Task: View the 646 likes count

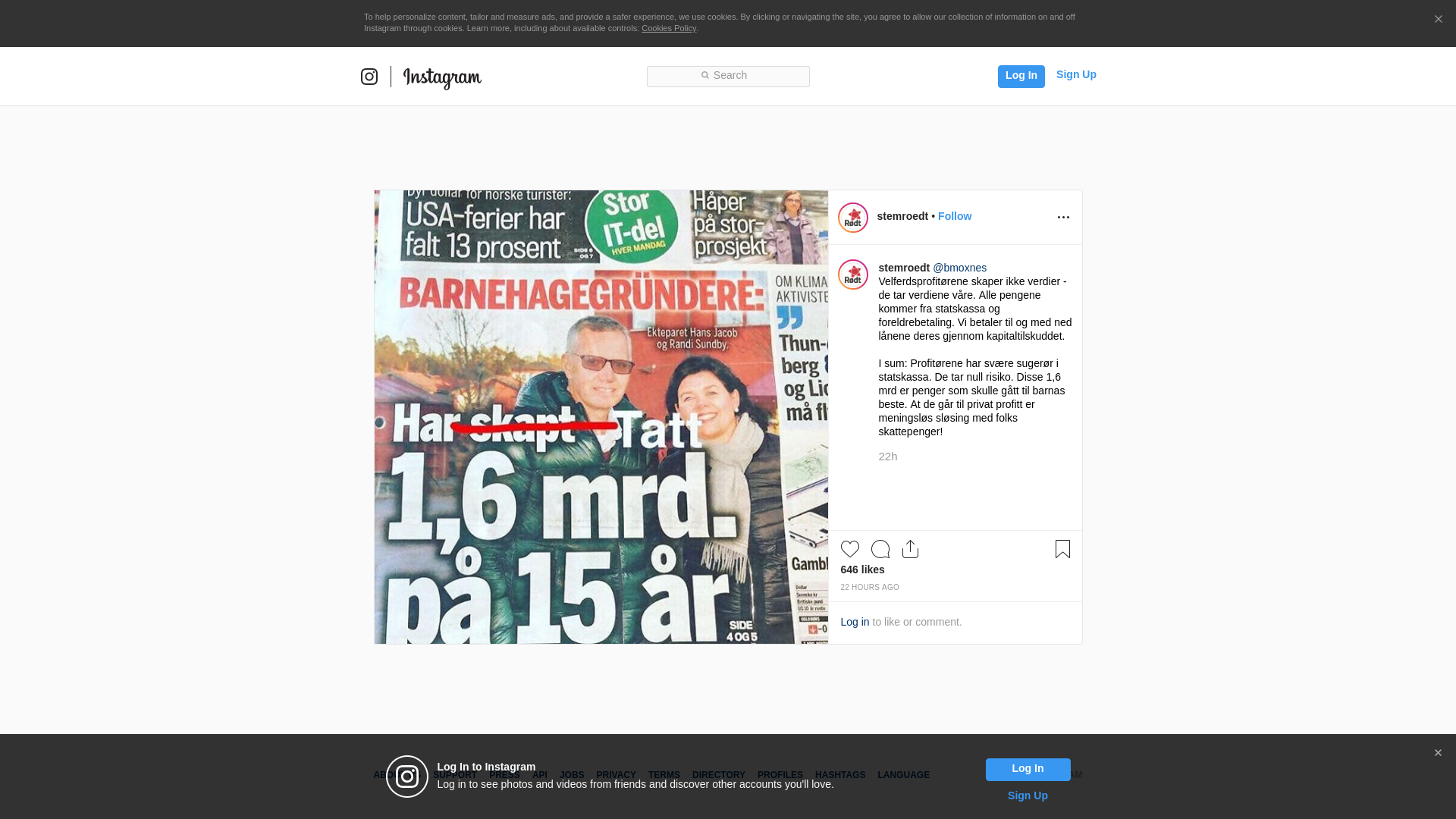Action: [862, 570]
